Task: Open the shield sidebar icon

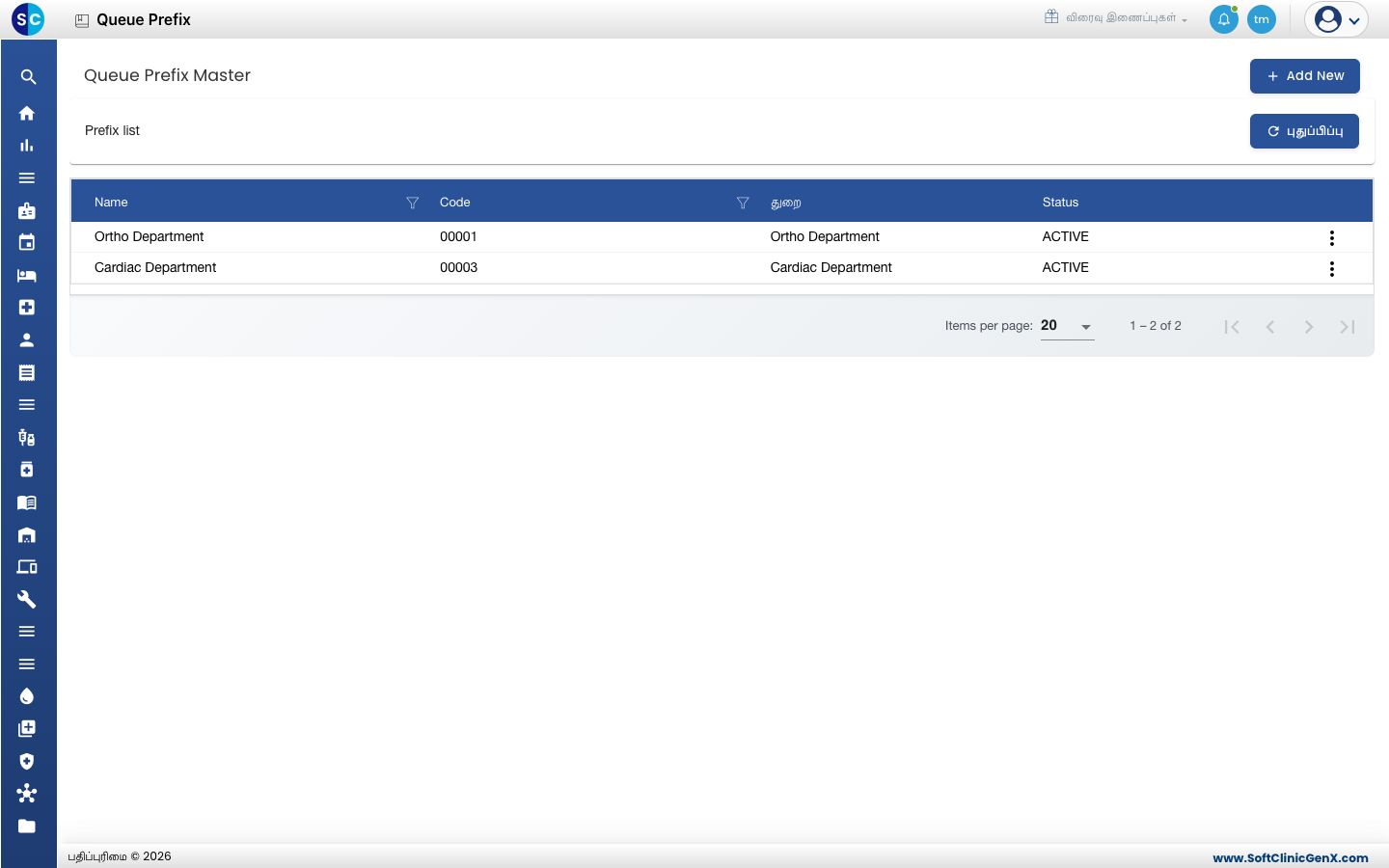Action: click(27, 761)
